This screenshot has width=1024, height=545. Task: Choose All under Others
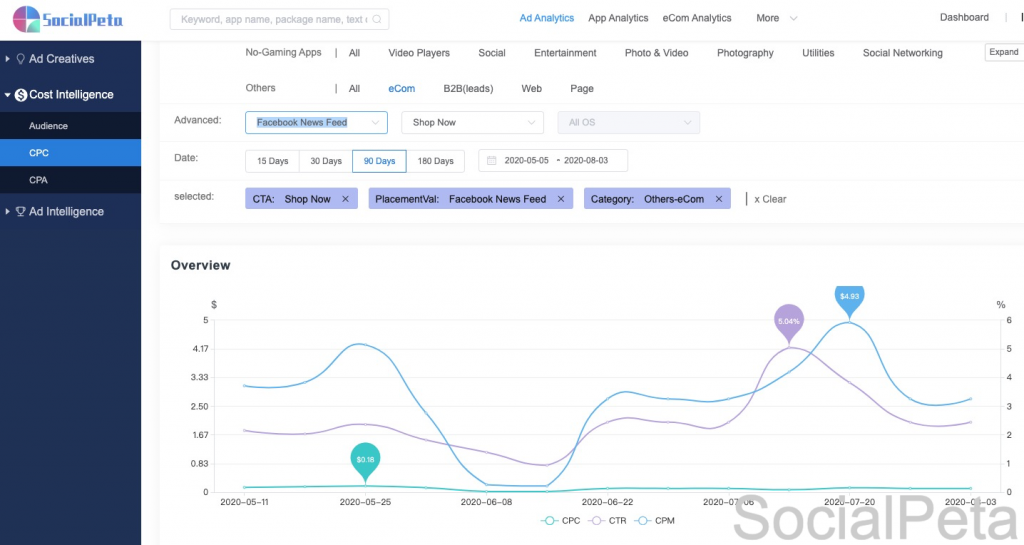point(354,89)
